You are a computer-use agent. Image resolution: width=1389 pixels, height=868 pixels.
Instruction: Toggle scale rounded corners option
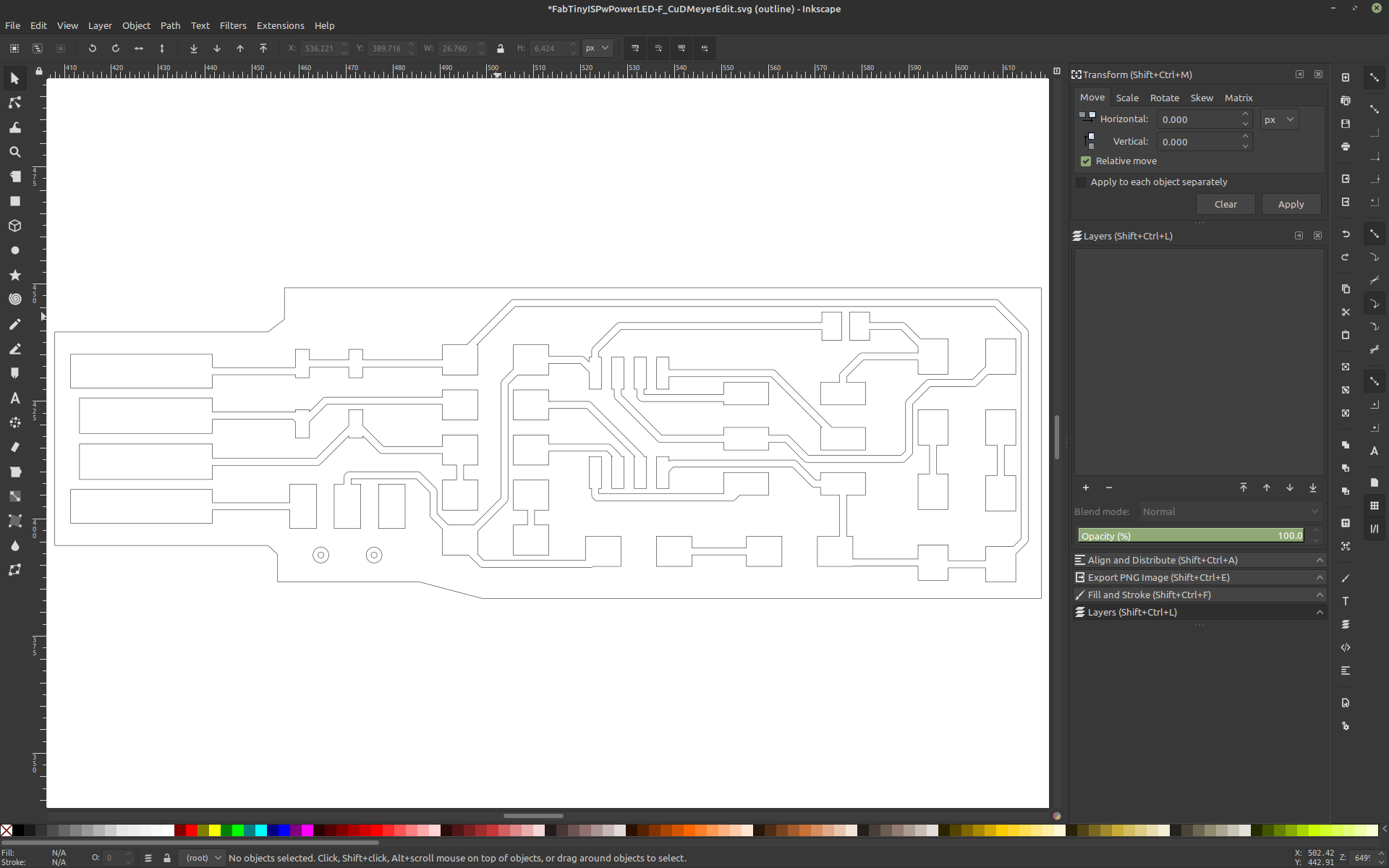tap(658, 48)
